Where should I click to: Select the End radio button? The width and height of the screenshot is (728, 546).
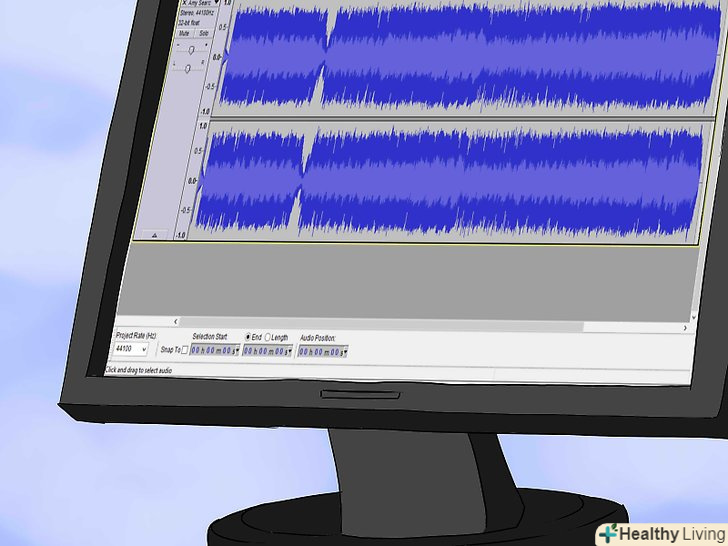[247, 337]
